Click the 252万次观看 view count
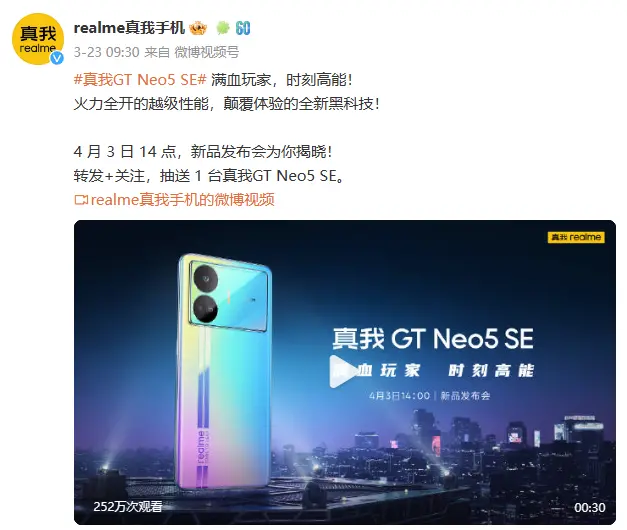 128,507
